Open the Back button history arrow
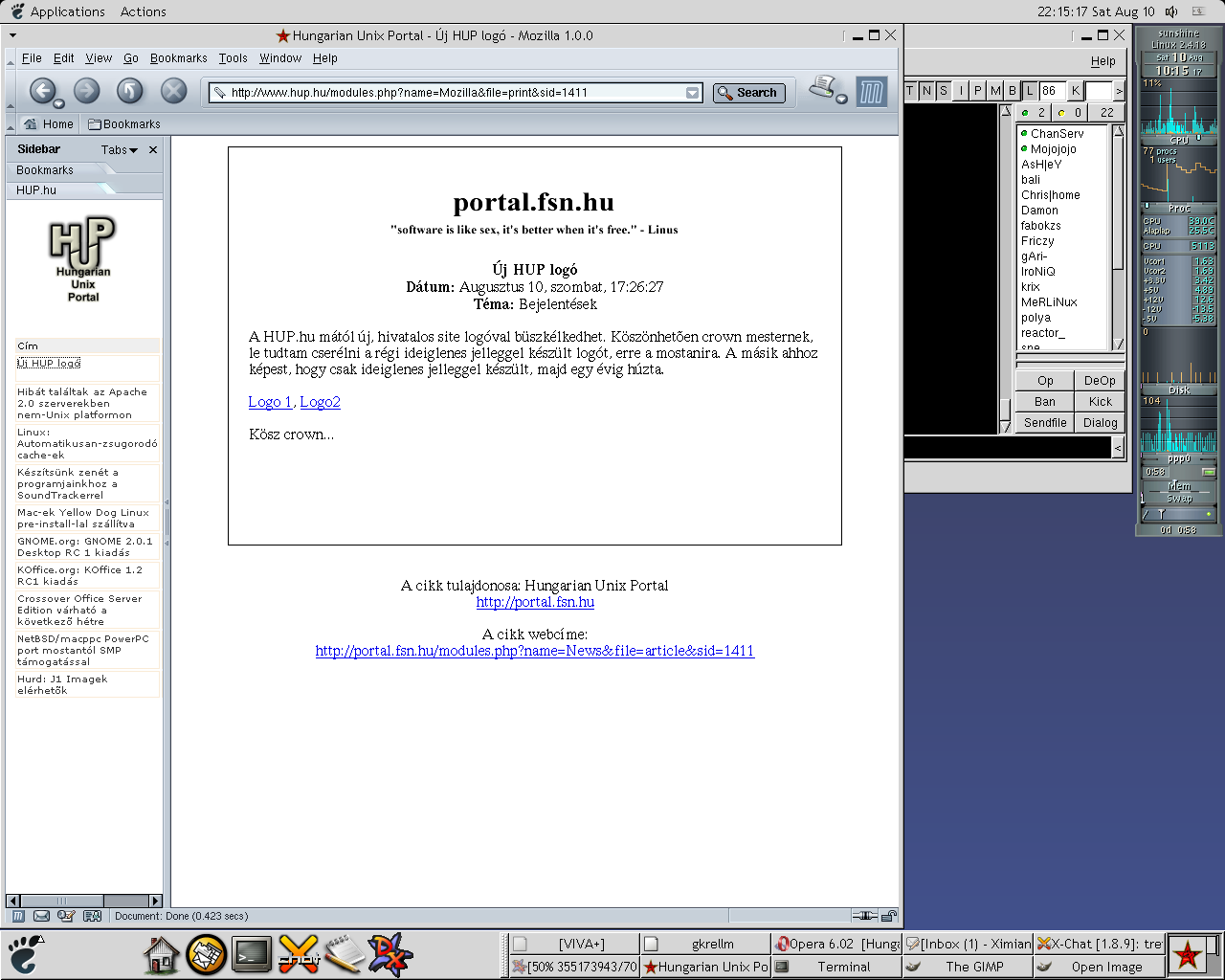The height and width of the screenshot is (980, 1225). 58,103
